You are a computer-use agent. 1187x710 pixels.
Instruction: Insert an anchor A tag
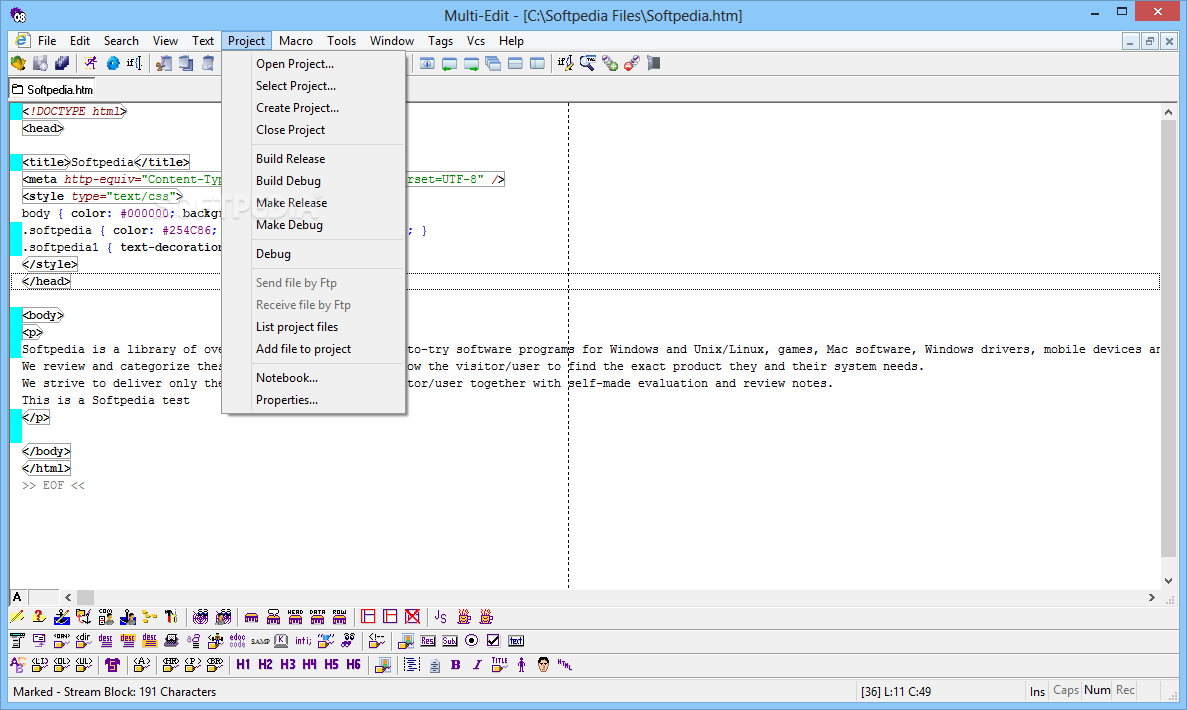(142, 665)
